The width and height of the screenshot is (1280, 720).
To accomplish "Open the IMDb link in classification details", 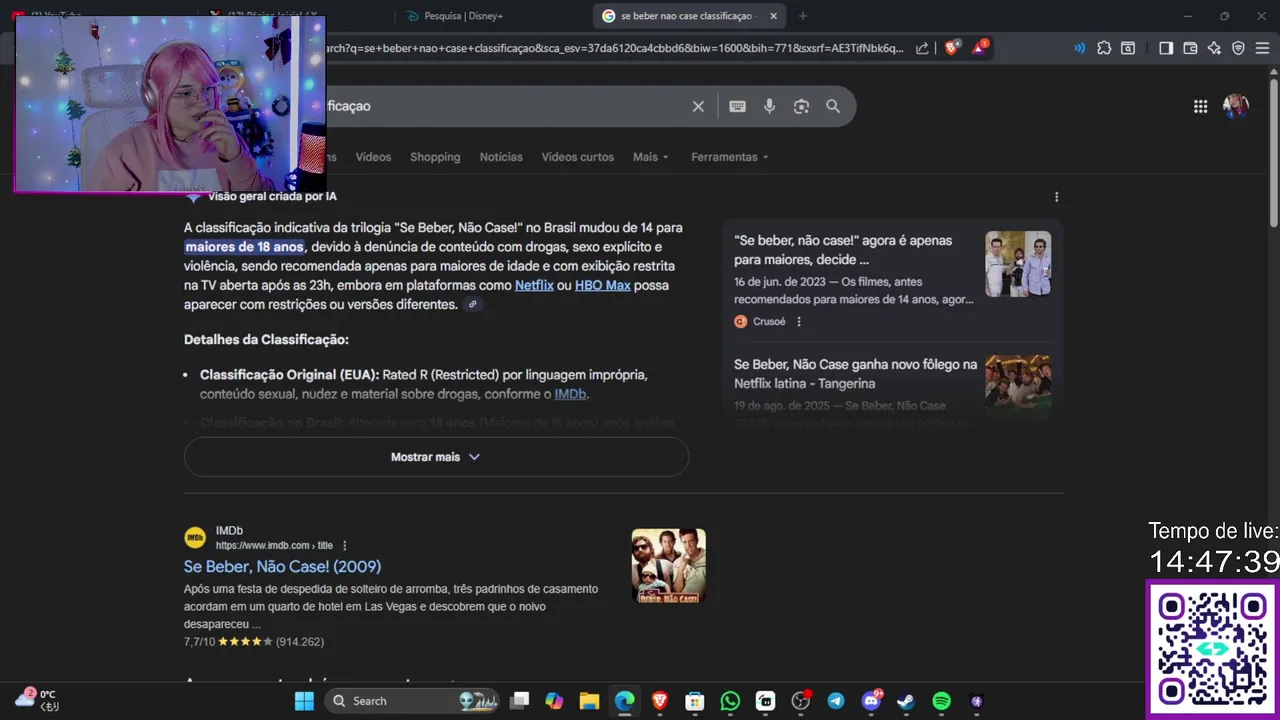I will click(570, 394).
